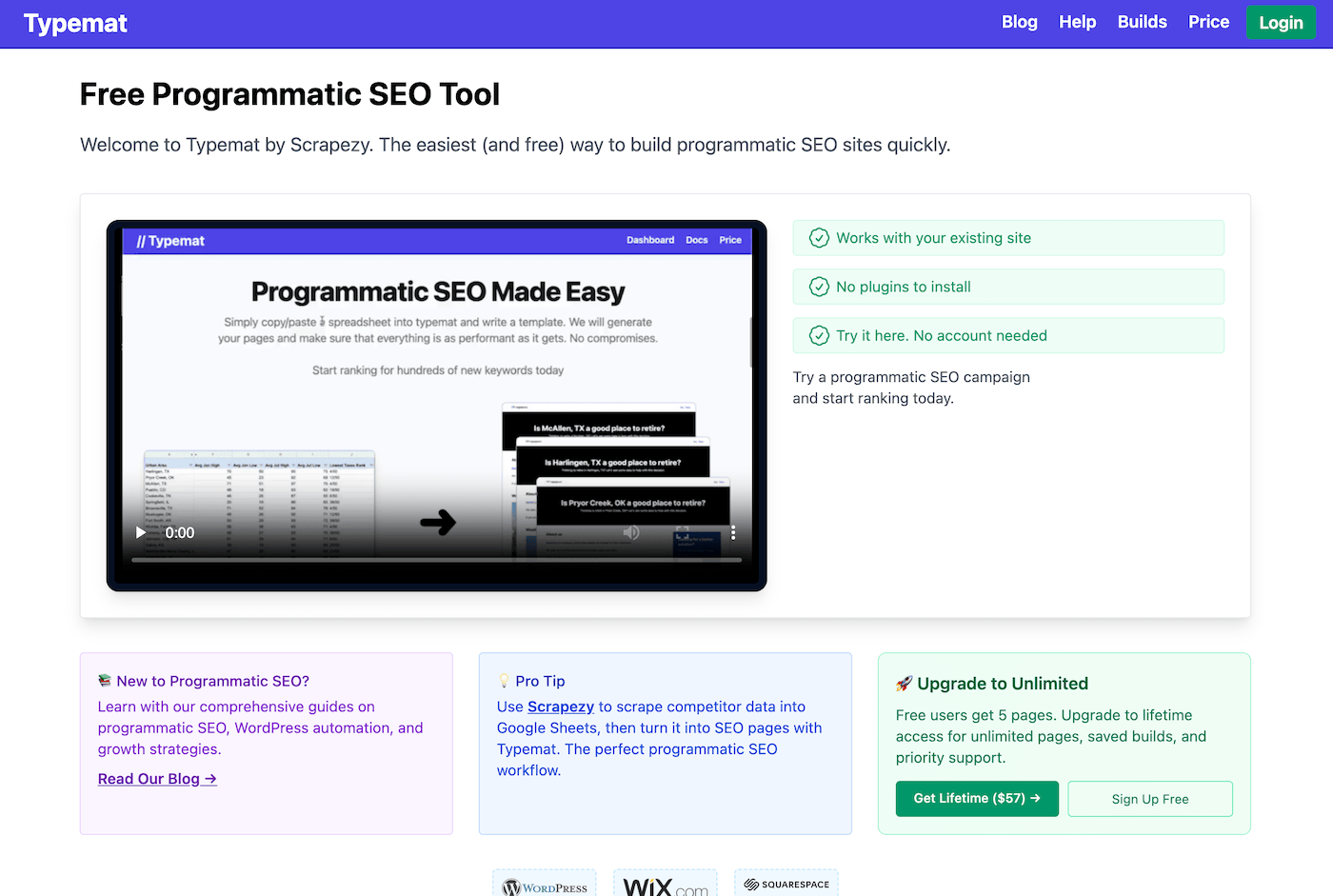Viewport: 1333px width, 896px height.
Task: Click the WordPress logo badge
Action: click(x=545, y=886)
